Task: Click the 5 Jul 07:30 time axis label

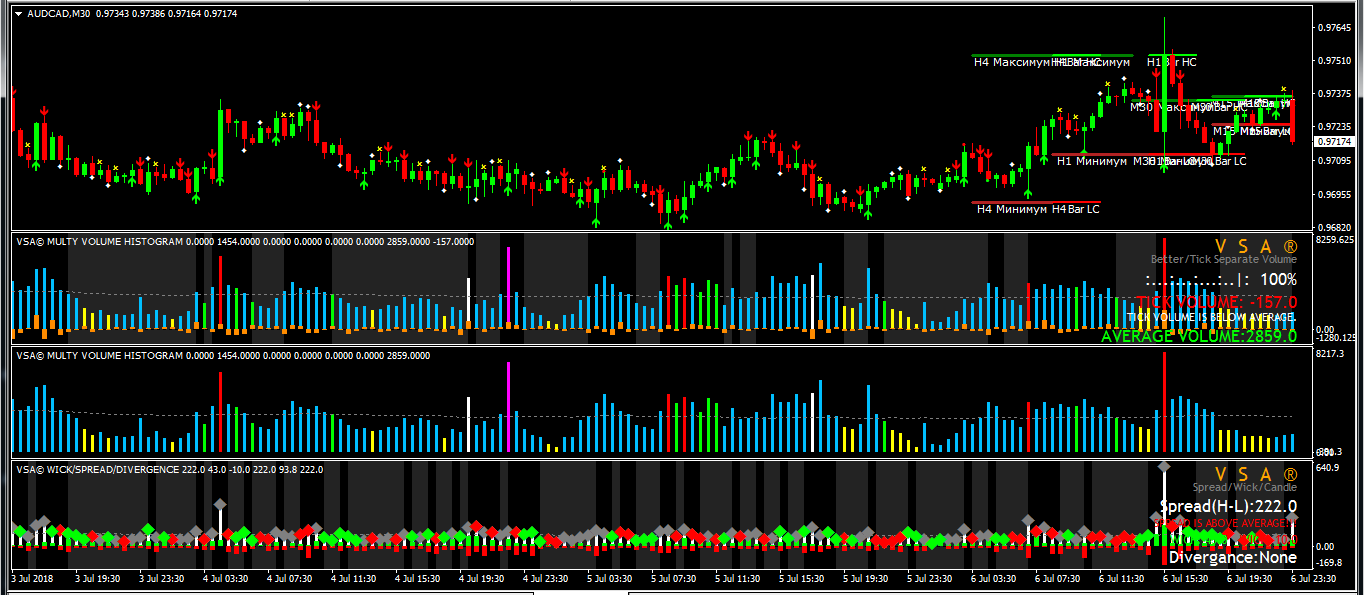Action: click(x=673, y=578)
